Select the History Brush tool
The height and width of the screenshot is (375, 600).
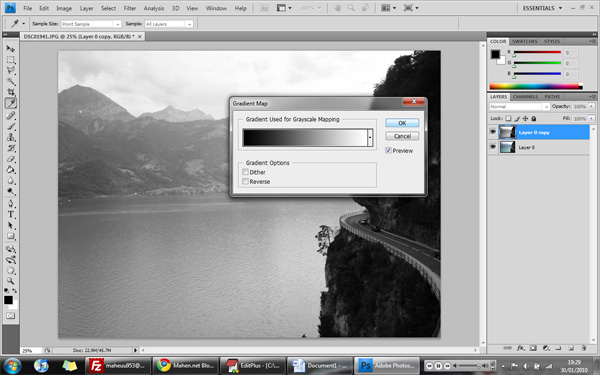10,148
